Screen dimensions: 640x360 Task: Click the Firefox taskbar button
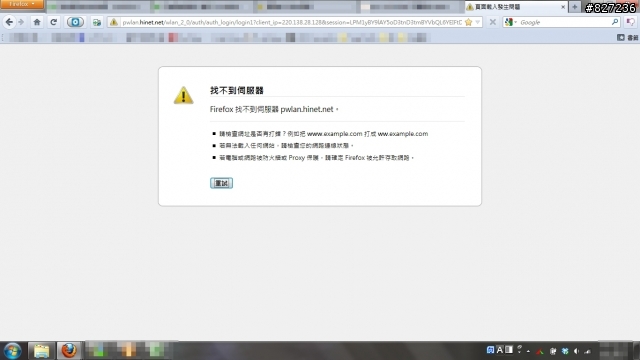69,351
